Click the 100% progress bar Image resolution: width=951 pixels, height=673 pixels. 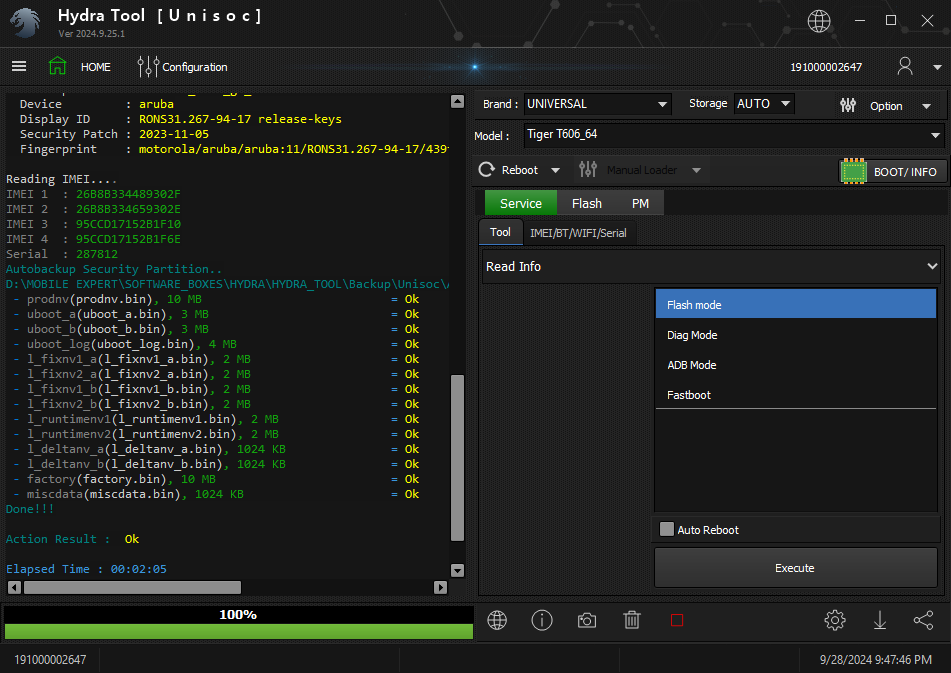(x=238, y=623)
